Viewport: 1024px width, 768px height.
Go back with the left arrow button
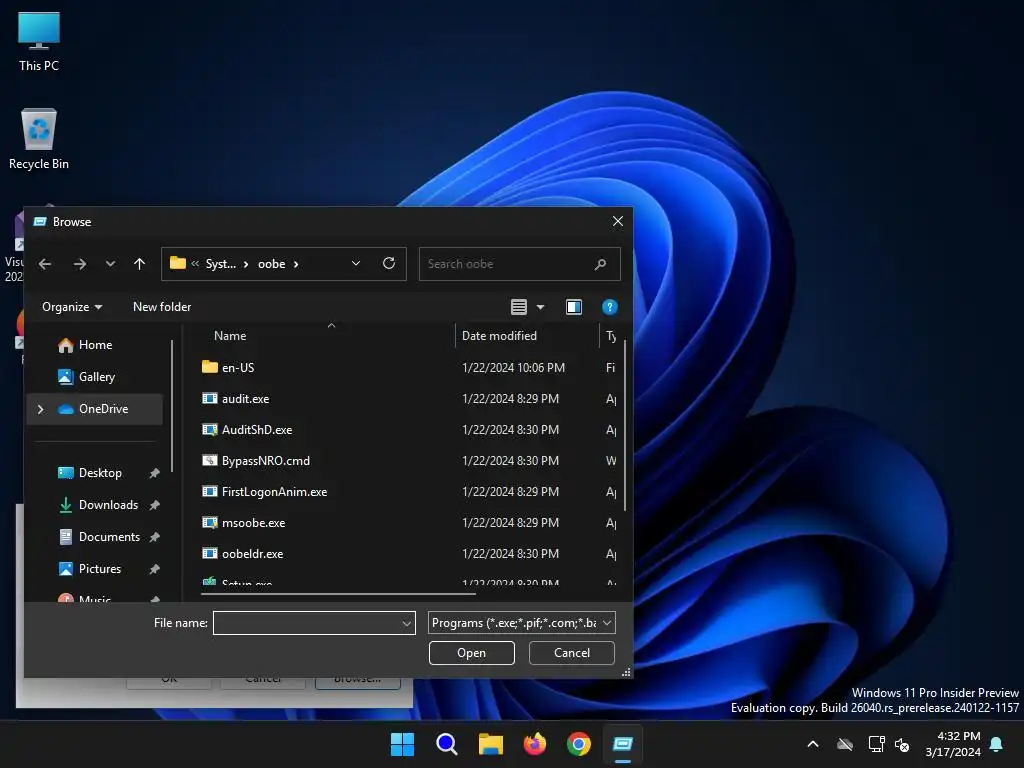click(45, 264)
